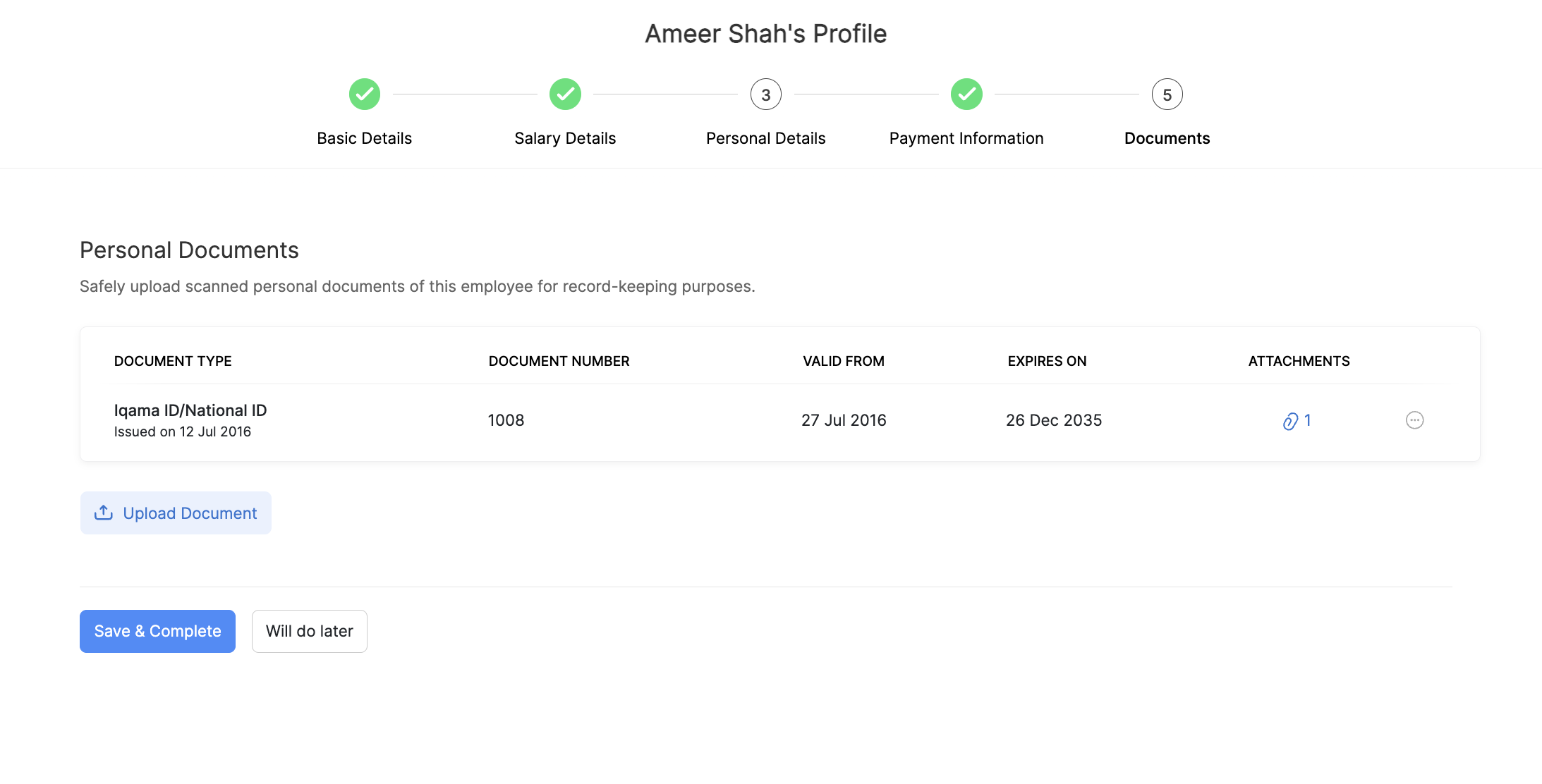This screenshot has width=1542, height=784.
Task: Click the Salary Details green checkmark
Action: (x=564, y=94)
